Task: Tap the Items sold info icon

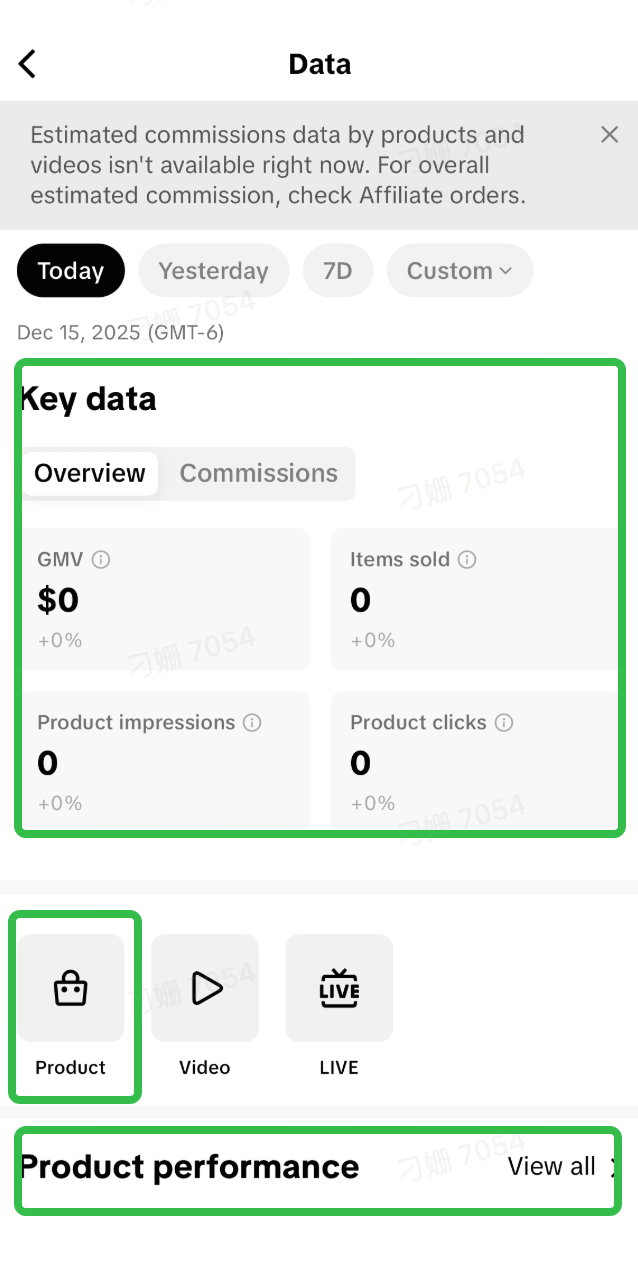Action: coord(467,560)
